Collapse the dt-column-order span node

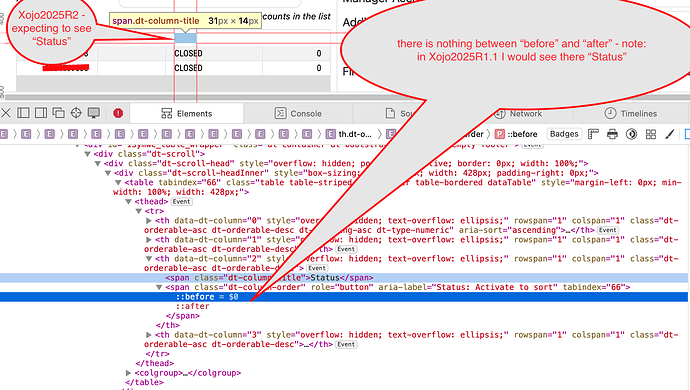click(159, 287)
